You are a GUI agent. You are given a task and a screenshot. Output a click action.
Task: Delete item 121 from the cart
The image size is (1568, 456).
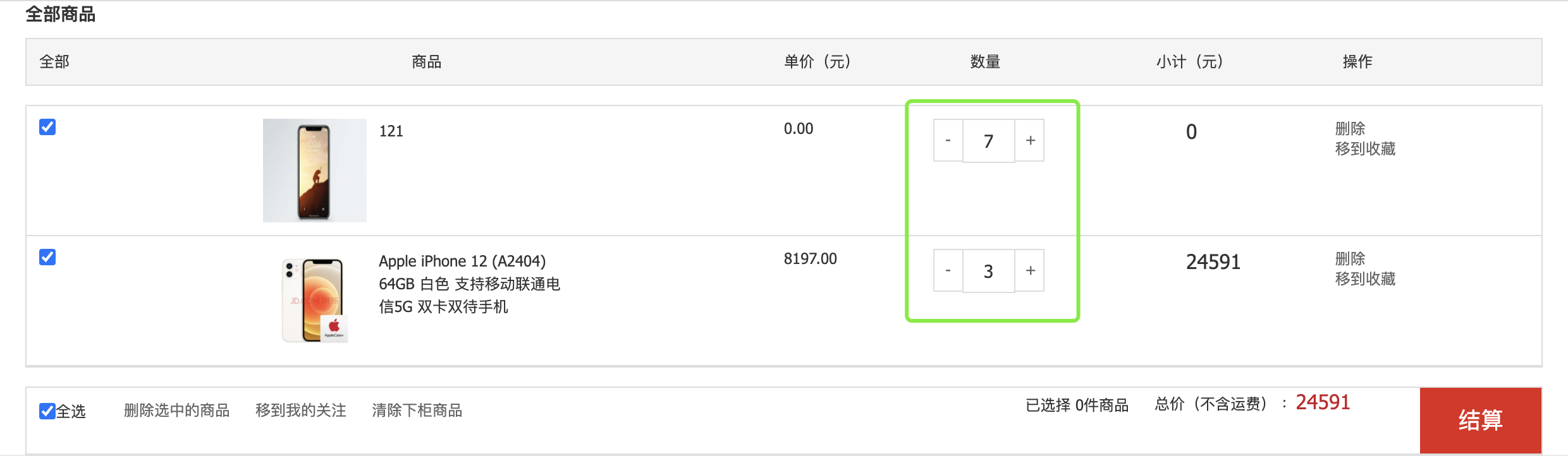(x=1350, y=129)
